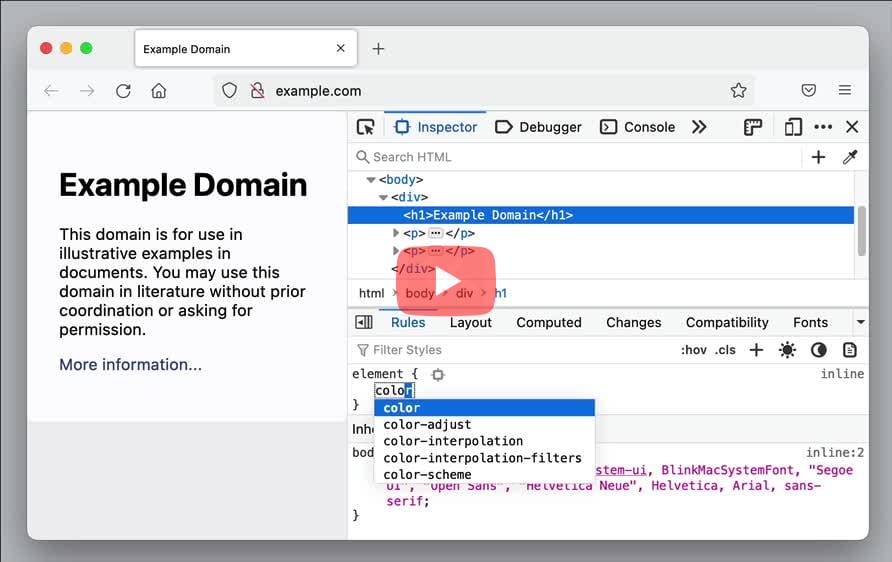Click the element rule selector highlighter icon
This screenshot has width=892, height=562.
click(x=437, y=374)
